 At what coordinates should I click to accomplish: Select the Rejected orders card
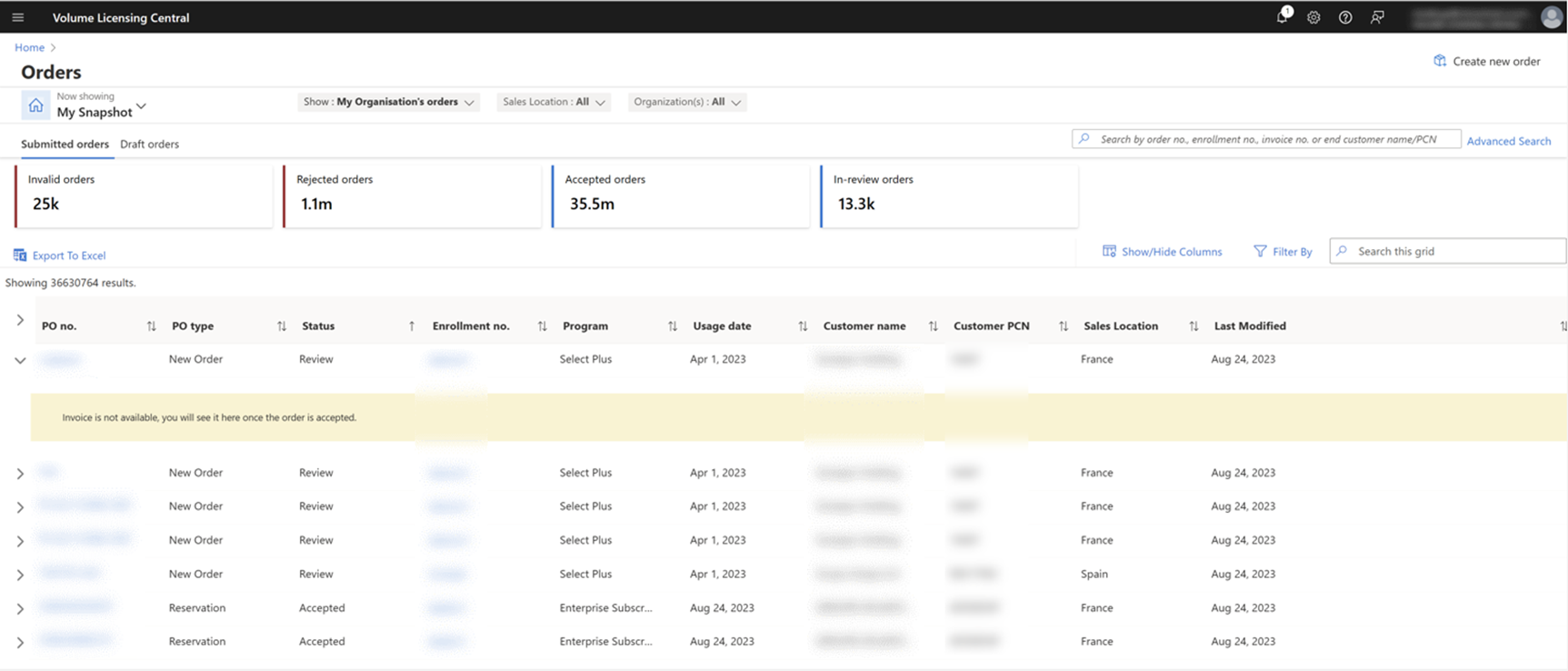click(x=412, y=196)
